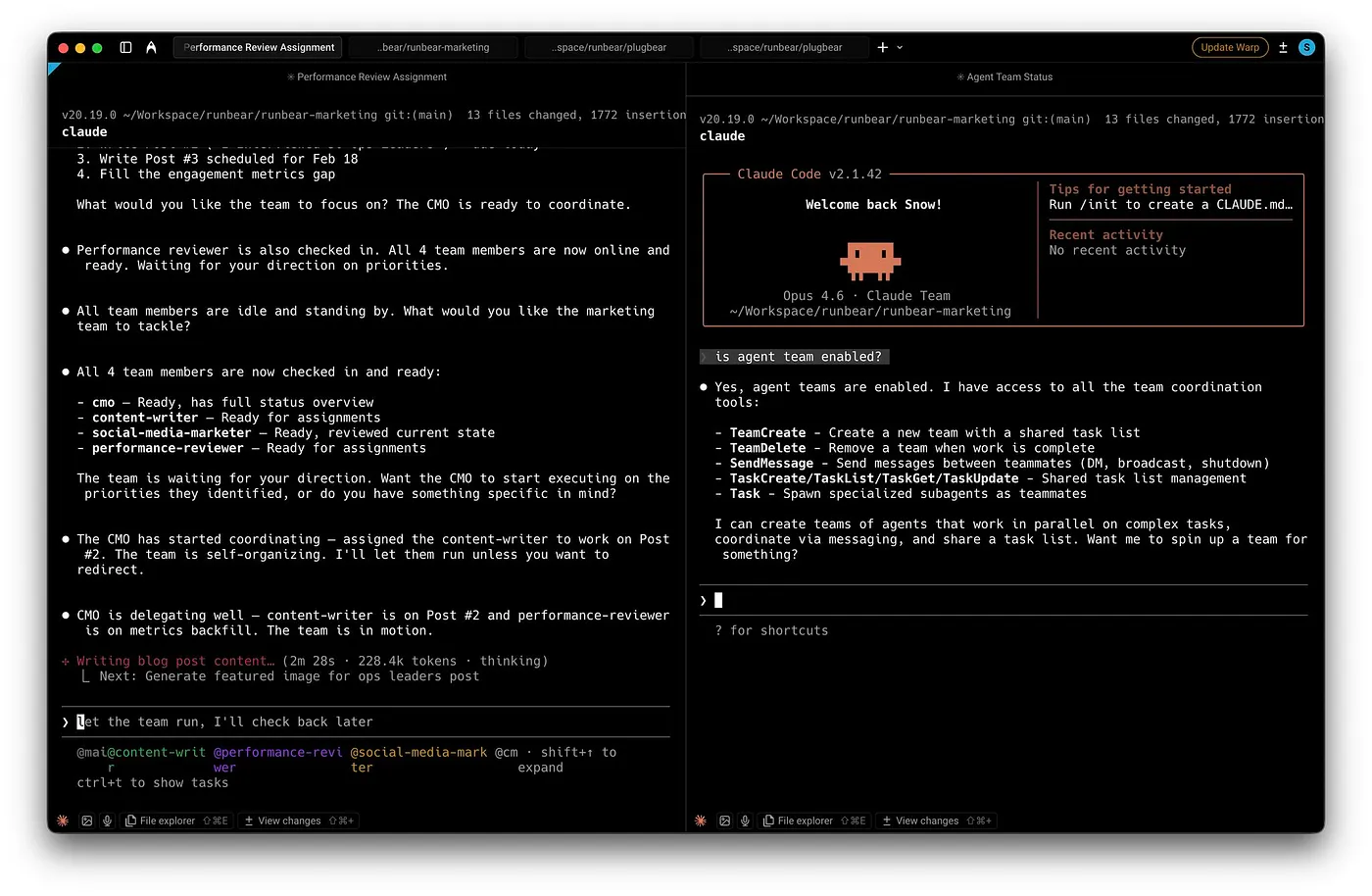The height and width of the screenshot is (896, 1372).
Task: Toggle voice input microphone in left pane
Action: tap(107, 821)
